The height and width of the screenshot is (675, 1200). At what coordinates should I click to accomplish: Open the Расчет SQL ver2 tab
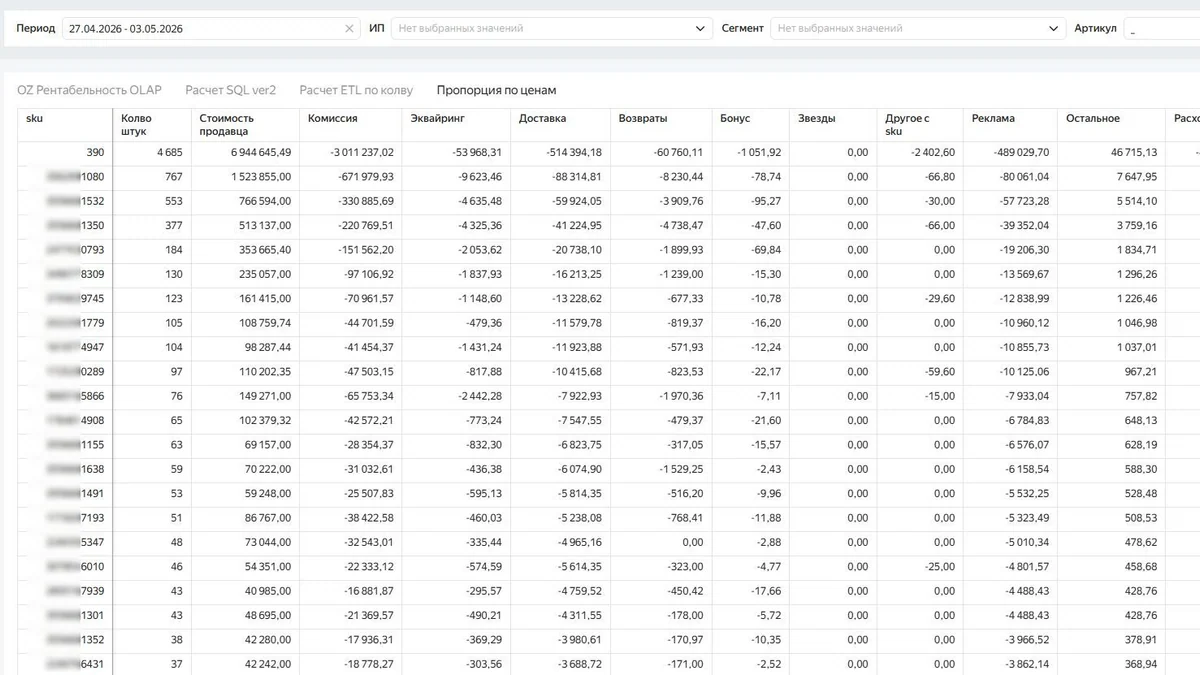tap(230, 90)
